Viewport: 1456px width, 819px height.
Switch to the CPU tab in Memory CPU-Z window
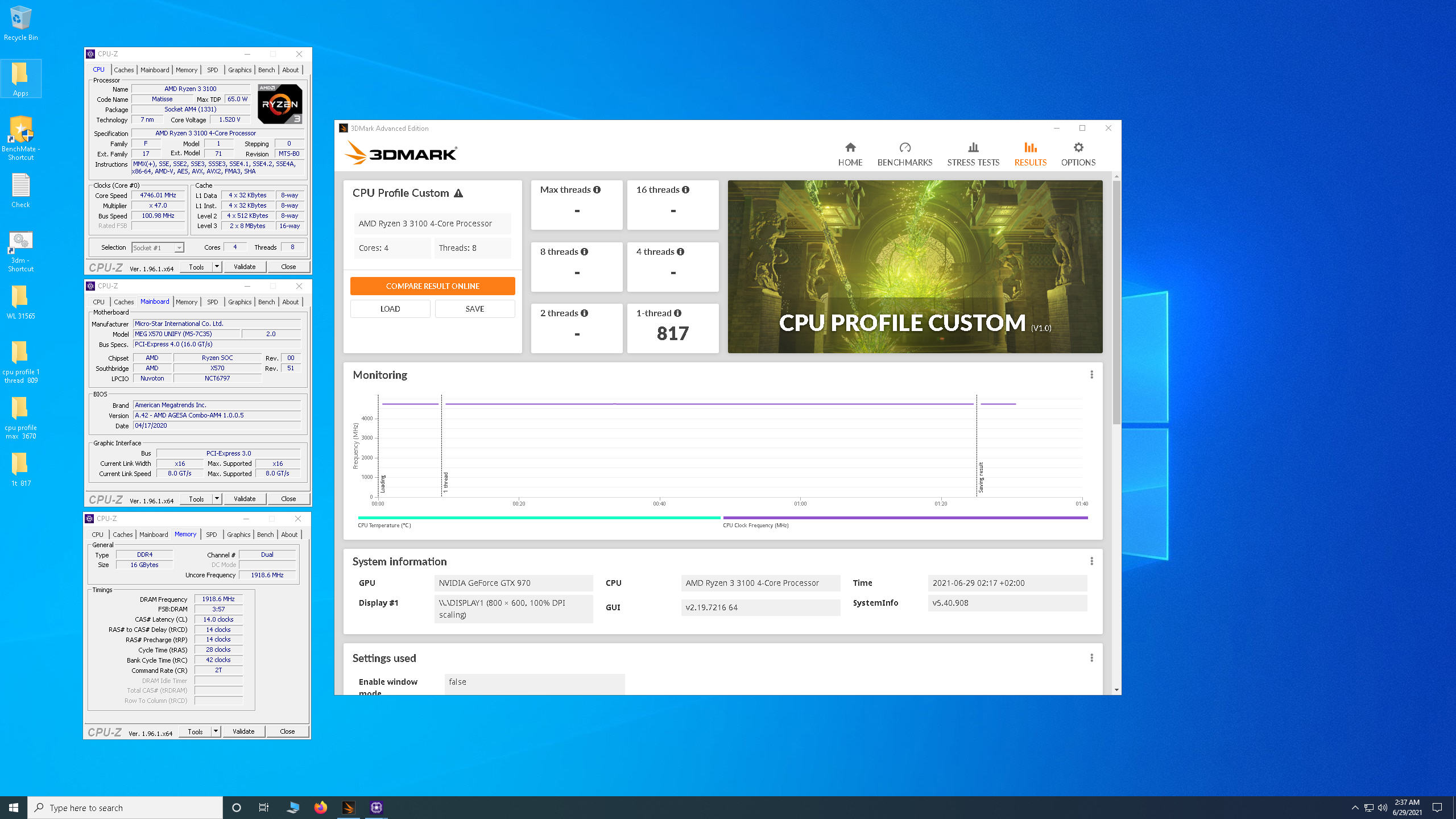[x=98, y=535]
